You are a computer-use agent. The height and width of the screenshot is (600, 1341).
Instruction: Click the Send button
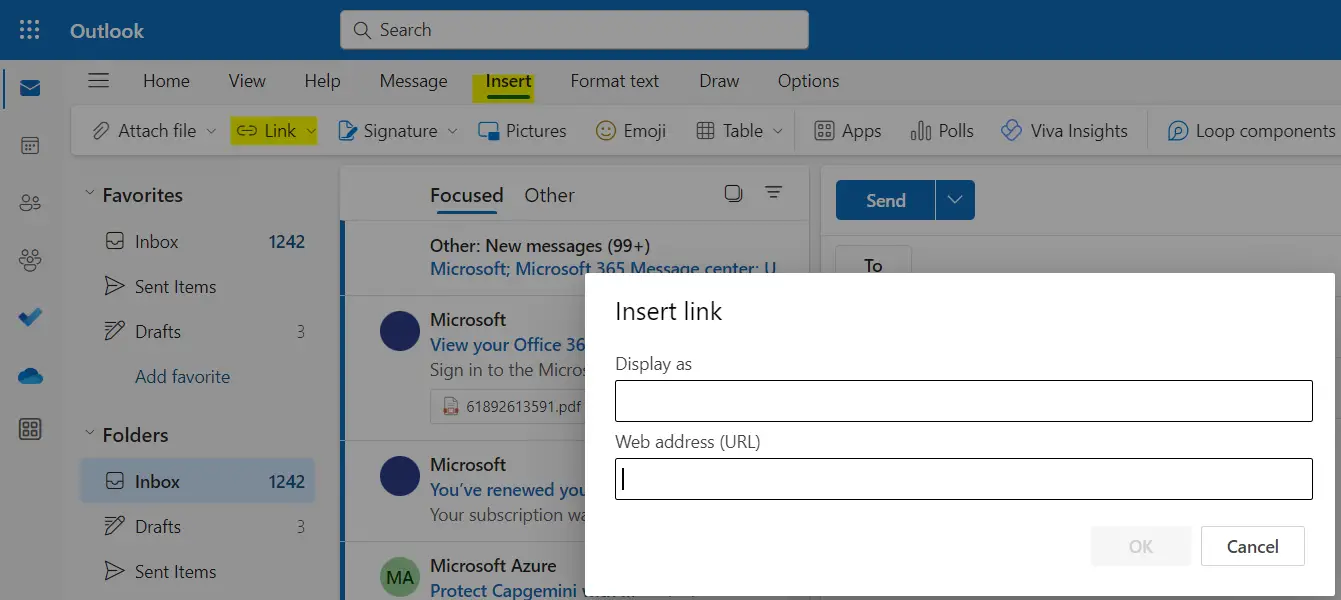885,200
